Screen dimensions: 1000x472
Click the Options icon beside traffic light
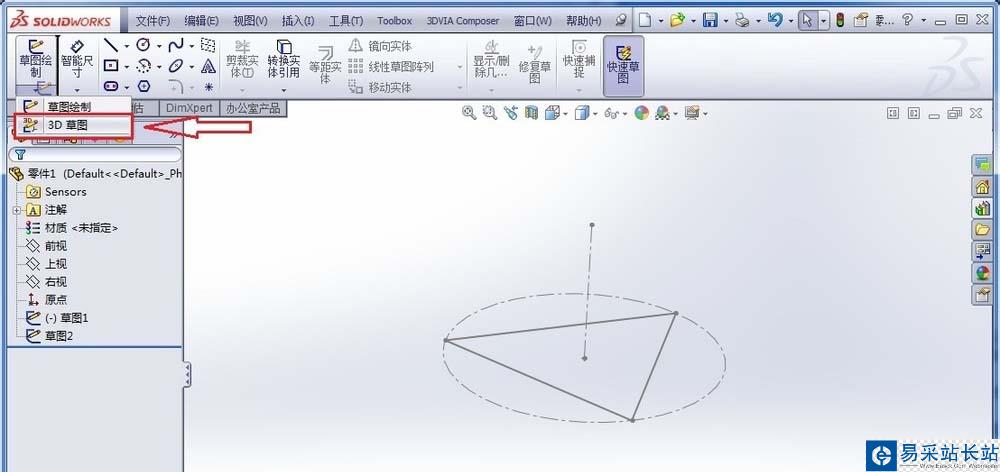860,20
